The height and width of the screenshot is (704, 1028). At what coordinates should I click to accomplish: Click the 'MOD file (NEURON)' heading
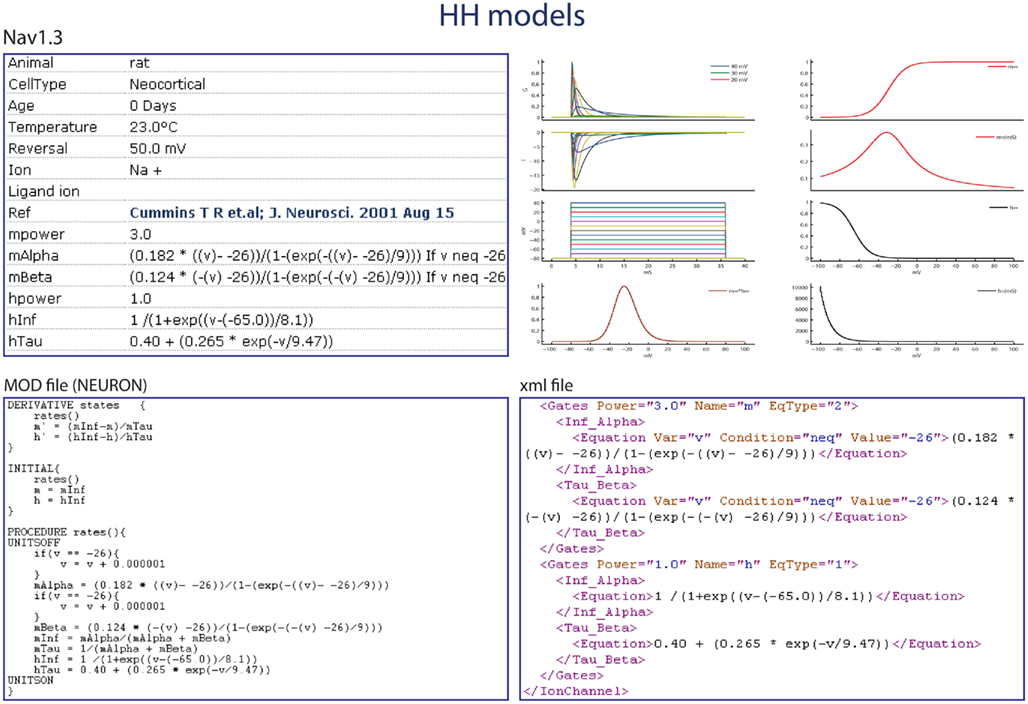point(75,385)
